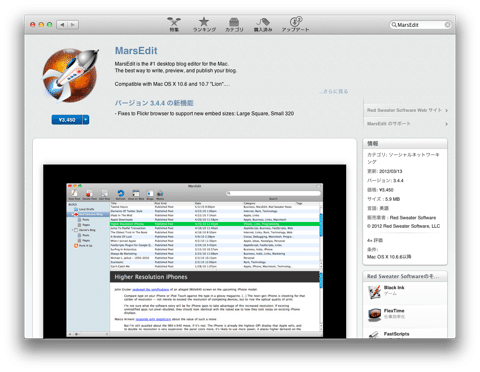
Task: Click the 4+ 評価 rating text
Action: pyautogui.click(x=375, y=240)
